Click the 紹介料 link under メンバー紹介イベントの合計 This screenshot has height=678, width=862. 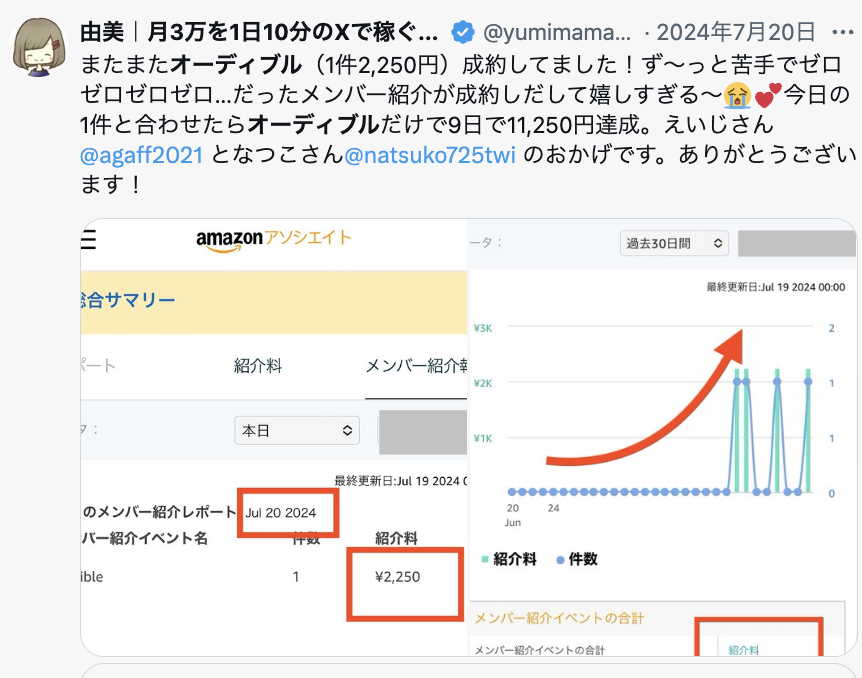pyautogui.click(x=744, y=650)
